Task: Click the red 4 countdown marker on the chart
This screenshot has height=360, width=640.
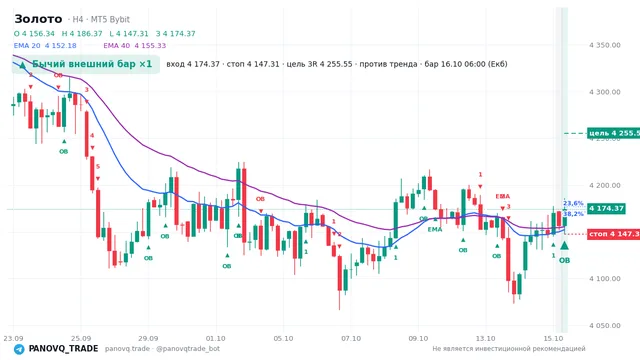Action: click(x=92, y=136)
